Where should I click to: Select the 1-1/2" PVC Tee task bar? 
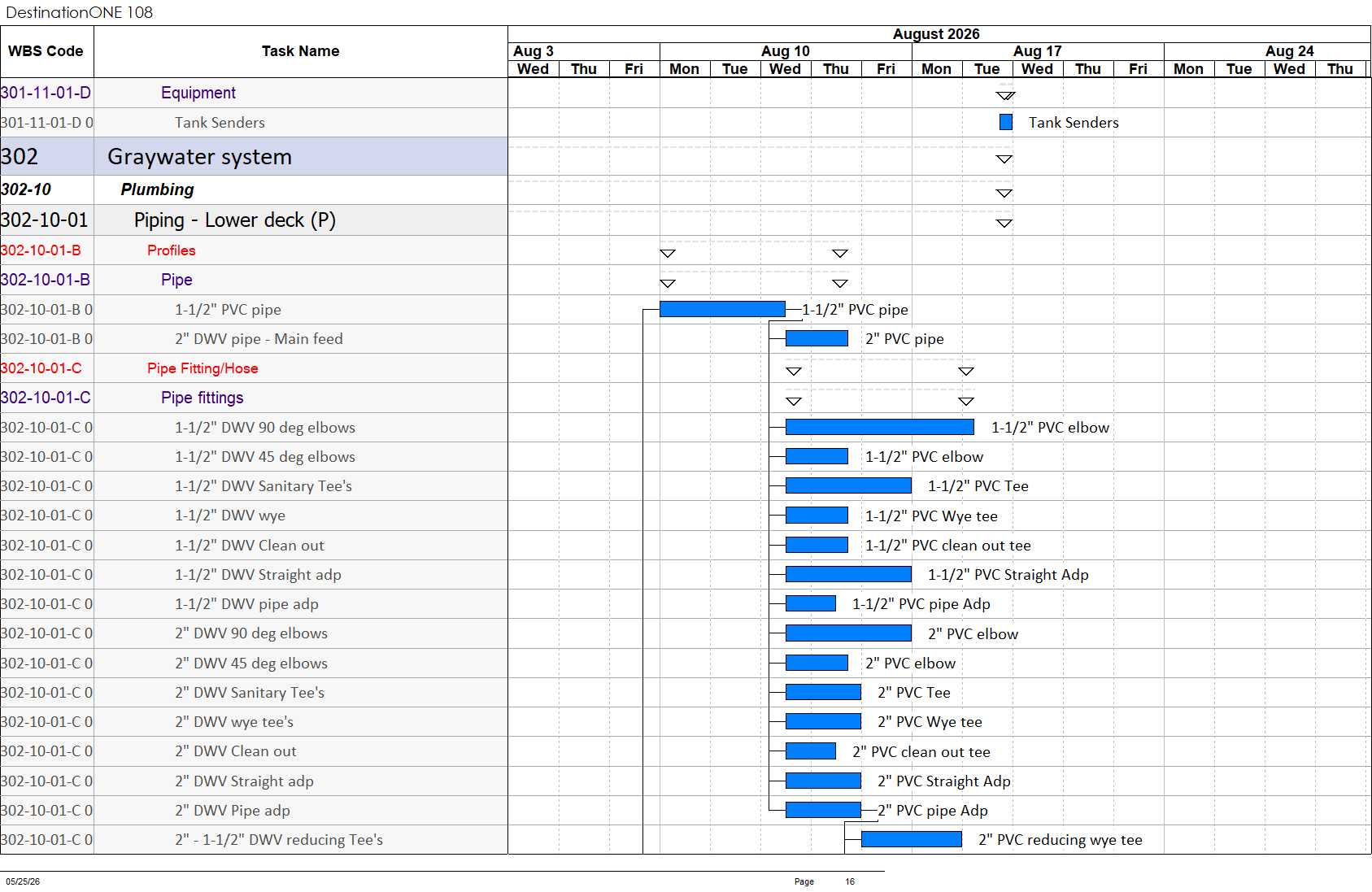coord(848,485)
